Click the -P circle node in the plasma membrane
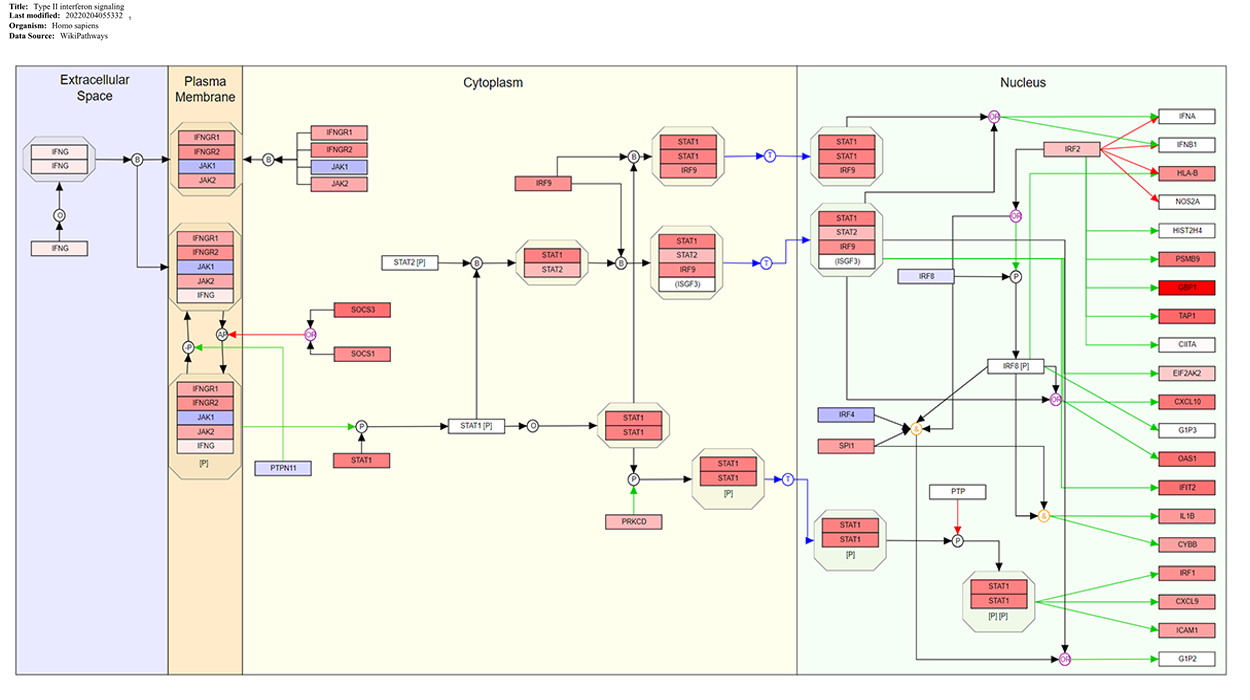1250x700 pixels. click(x=187, y=347)
